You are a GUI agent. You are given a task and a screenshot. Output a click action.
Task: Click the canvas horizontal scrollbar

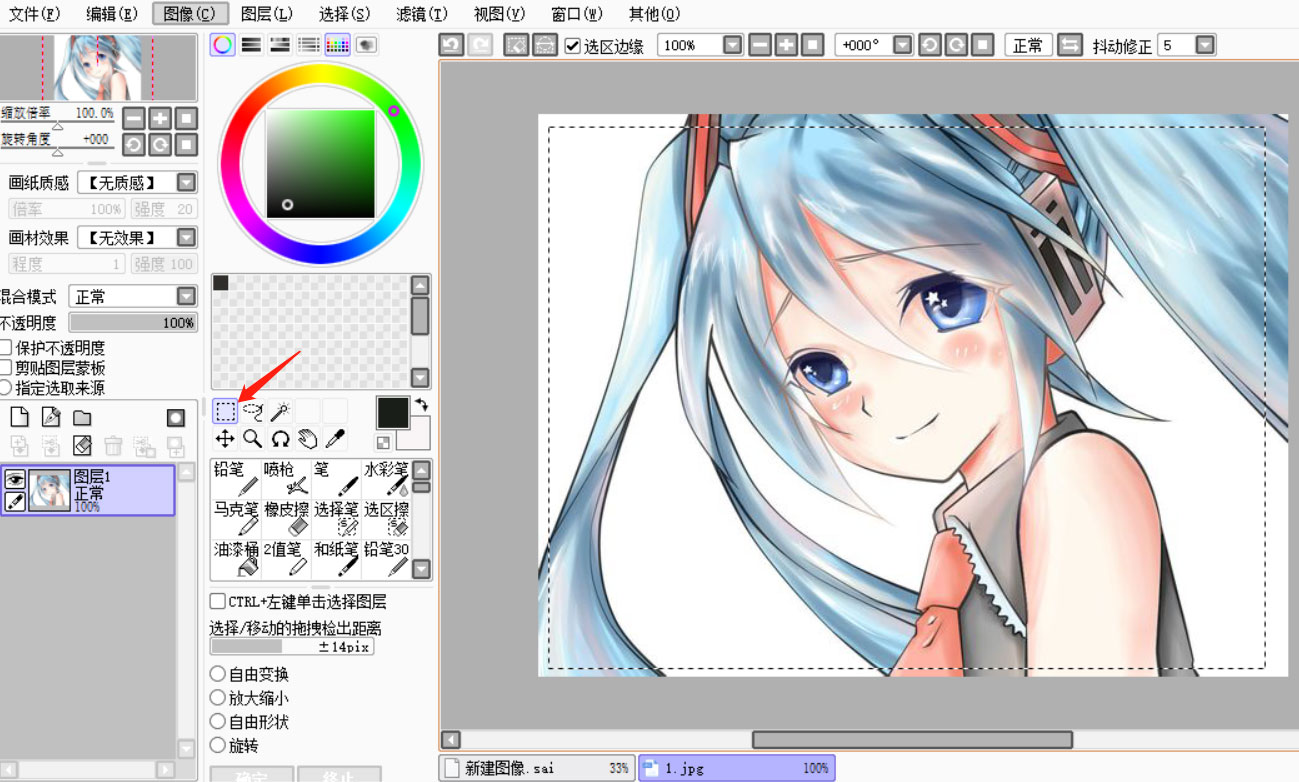click(912, 740)
